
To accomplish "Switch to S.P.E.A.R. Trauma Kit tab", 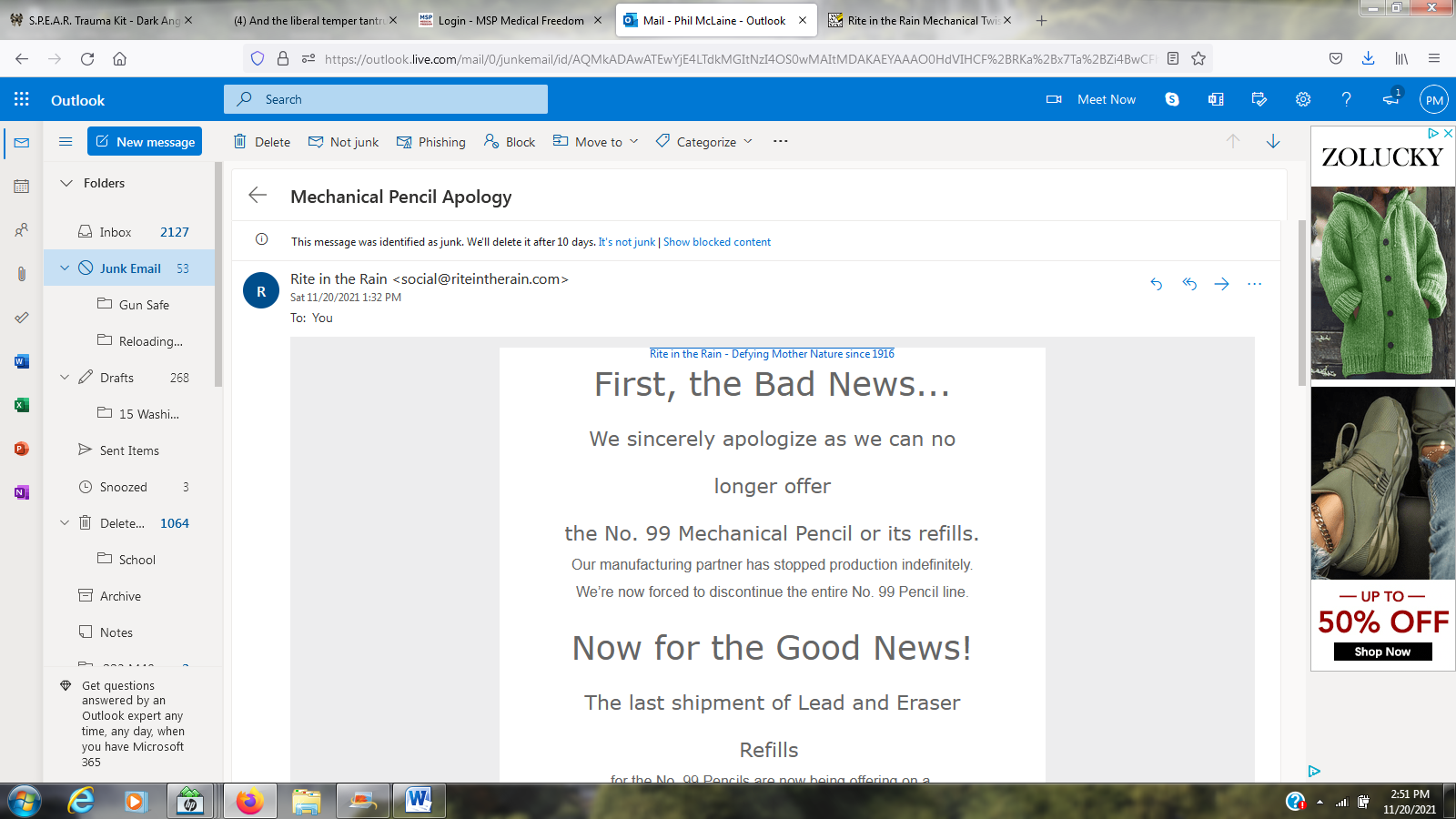I will [100, 20].
